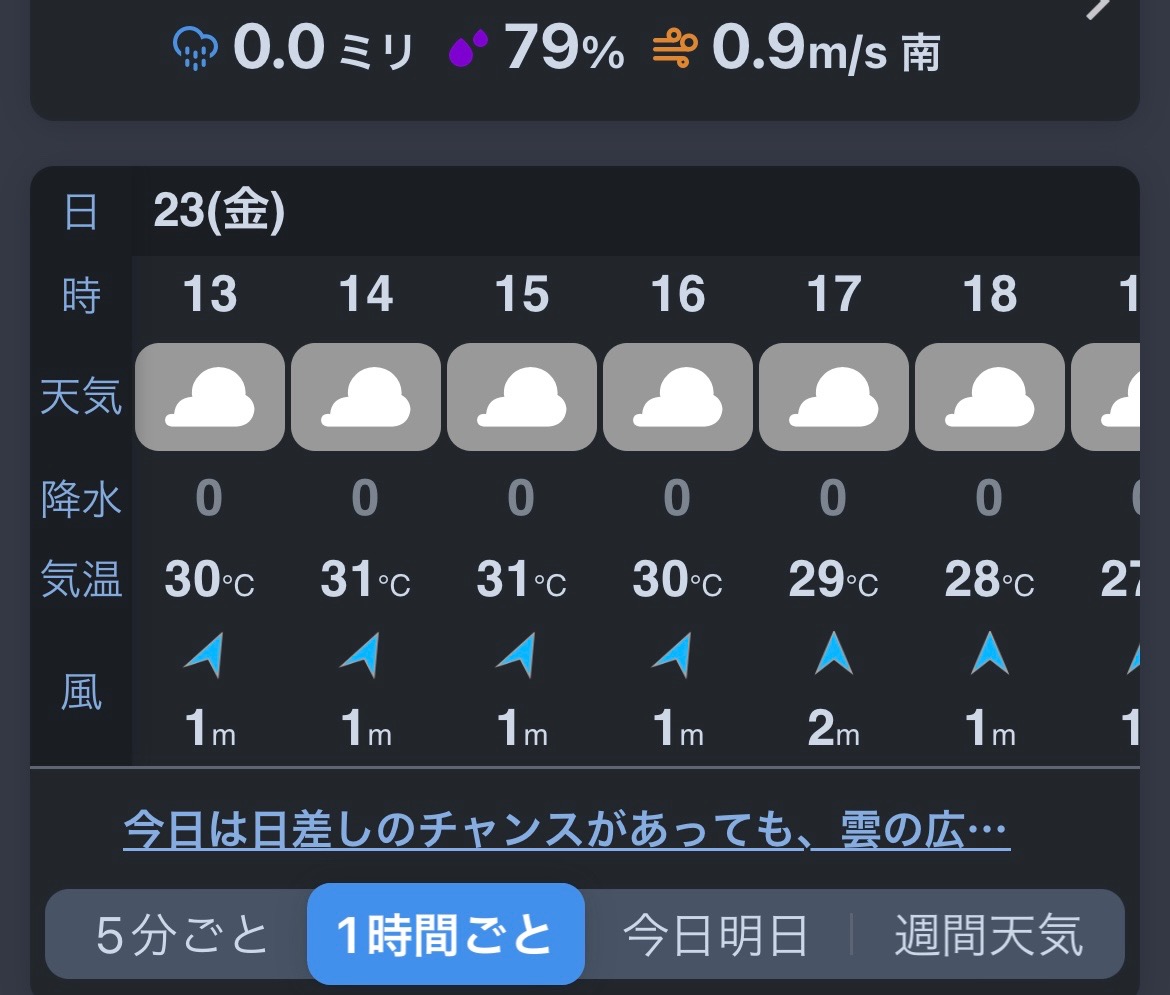Screen dimensions: 1170x995
Task: Tap the 2m wind speed at 17 o'clock
Action: [x=833, y=728]
